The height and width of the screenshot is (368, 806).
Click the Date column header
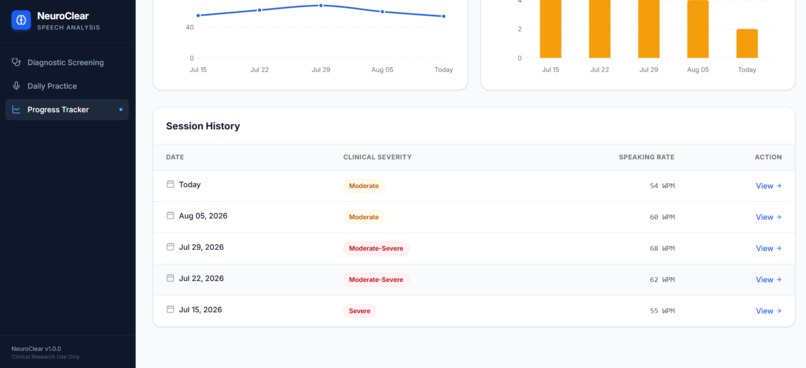tap(175, 157)
